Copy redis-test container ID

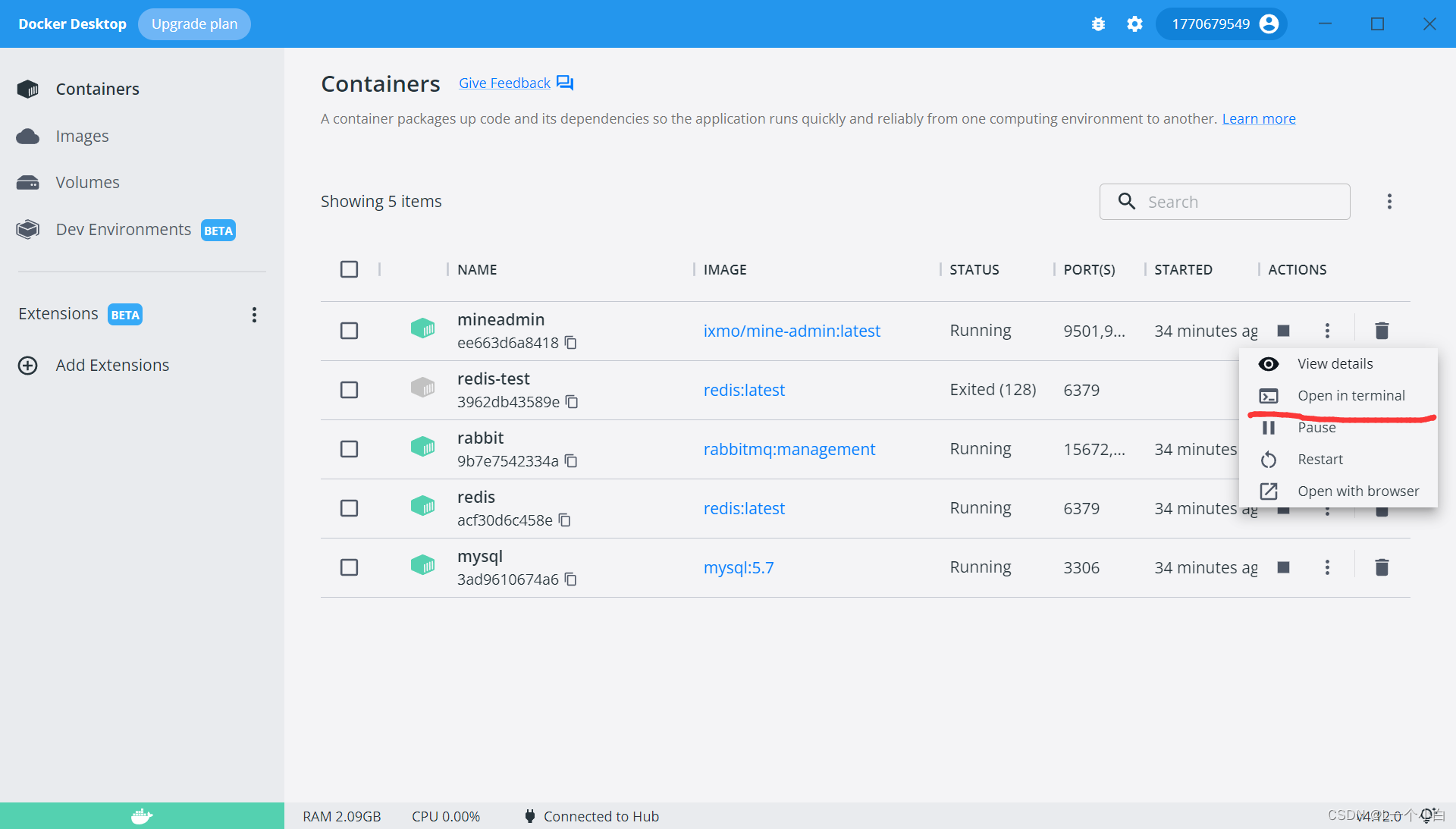tap(572, 402)
